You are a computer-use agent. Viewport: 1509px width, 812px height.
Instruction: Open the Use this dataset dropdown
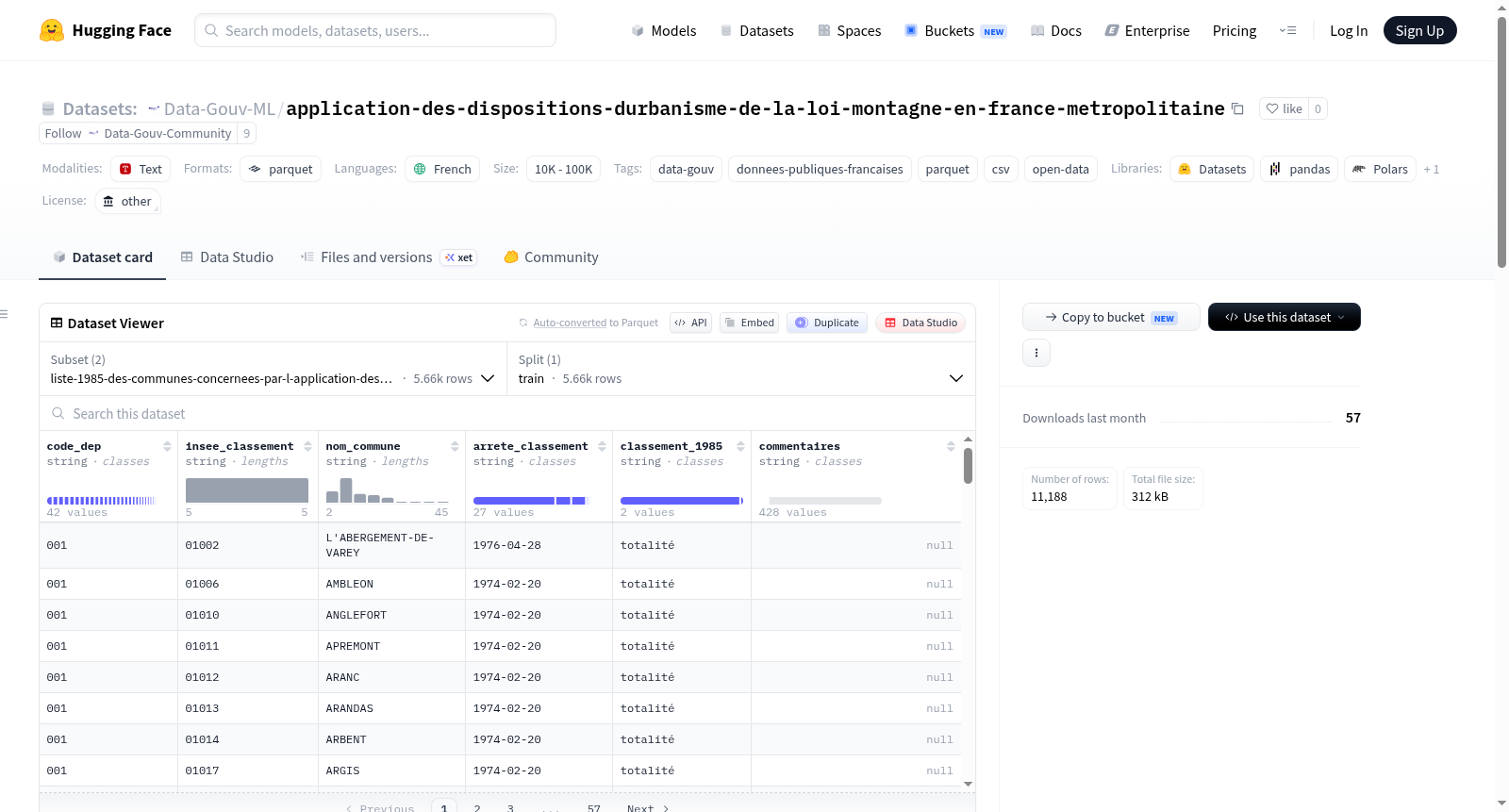(x=1284, y=317)
